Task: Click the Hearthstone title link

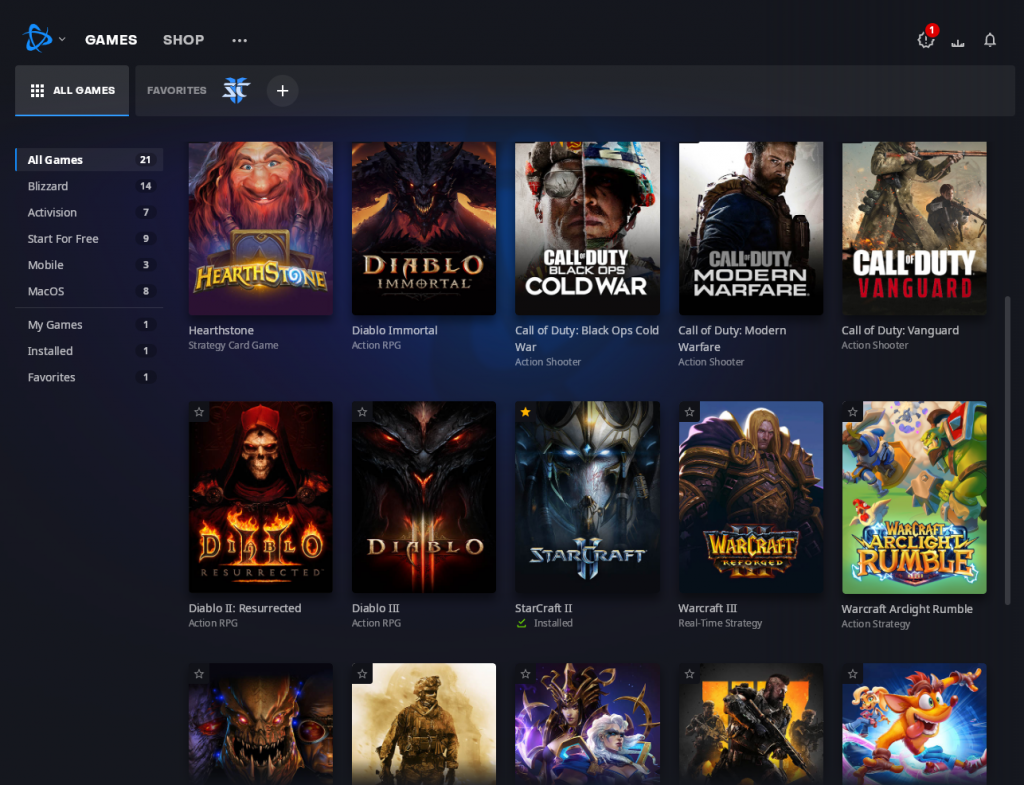Action: point(221,330)
